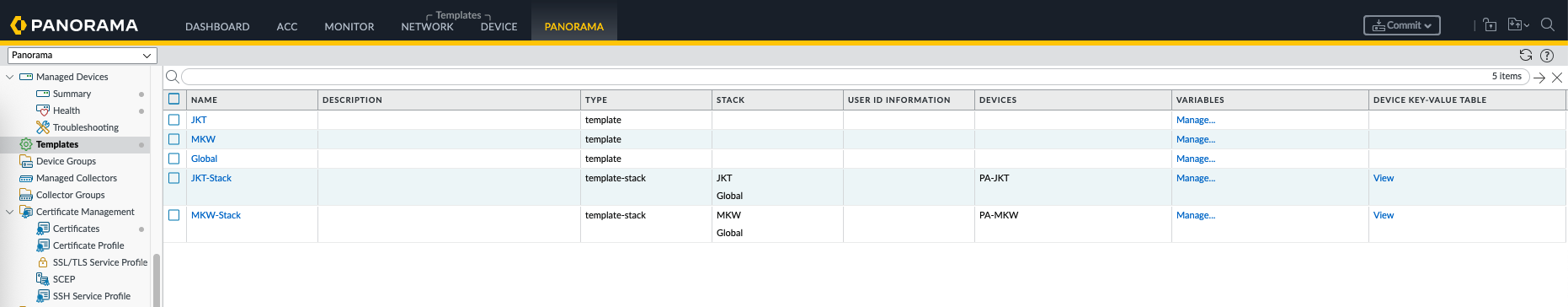The width and height of the screenshot is (1568, 307).
Task: Click the Device Groups icon
Action: 26,161
